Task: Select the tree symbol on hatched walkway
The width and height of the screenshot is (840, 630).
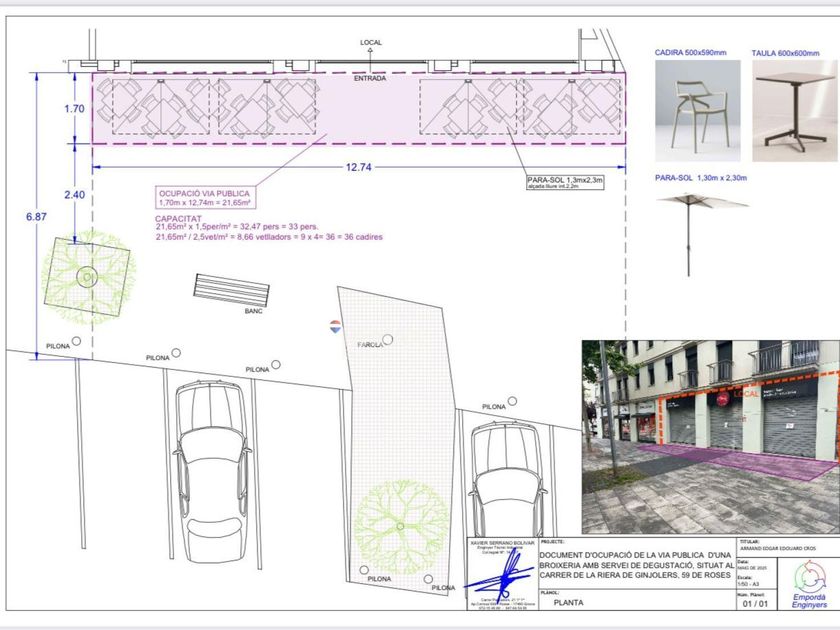Action: 401,527
